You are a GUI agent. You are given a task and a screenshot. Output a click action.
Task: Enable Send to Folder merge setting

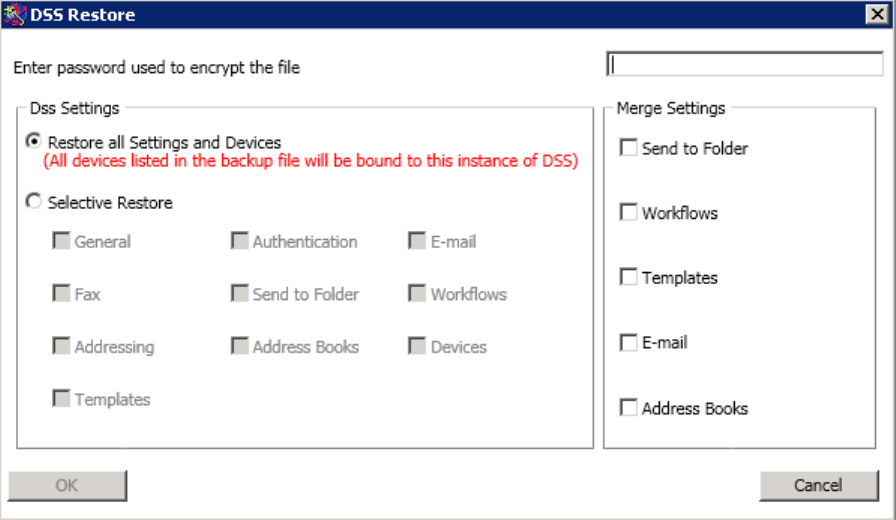[x=629, y=148]
